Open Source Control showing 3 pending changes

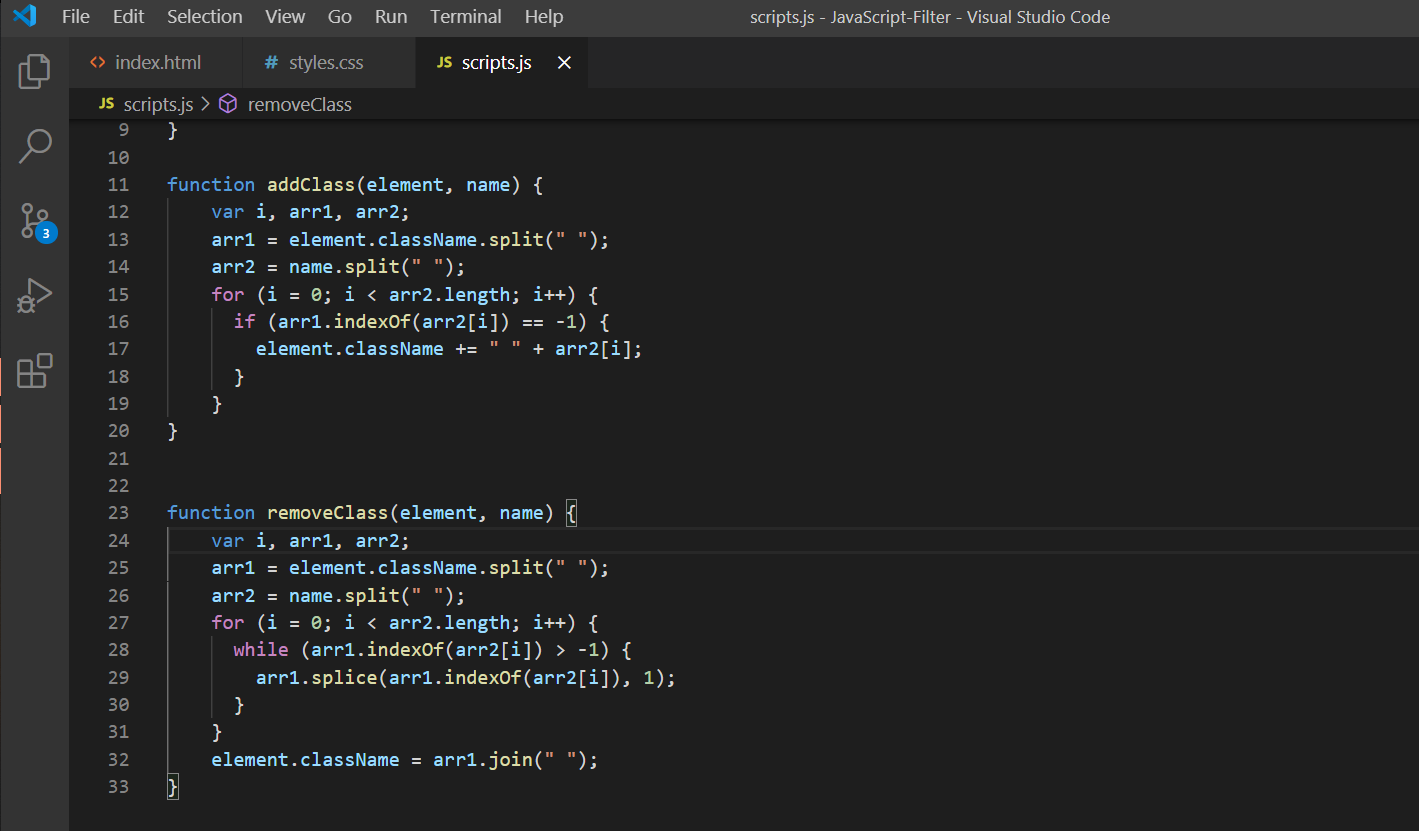pyautogui.click(x=35, y=221)
